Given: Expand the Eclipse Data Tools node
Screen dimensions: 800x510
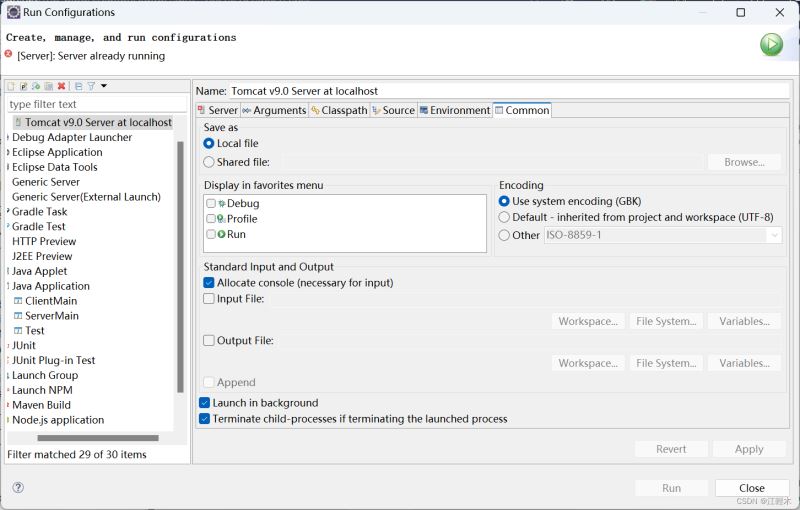Looking at the screenshot, I should [x=8, y=167].
